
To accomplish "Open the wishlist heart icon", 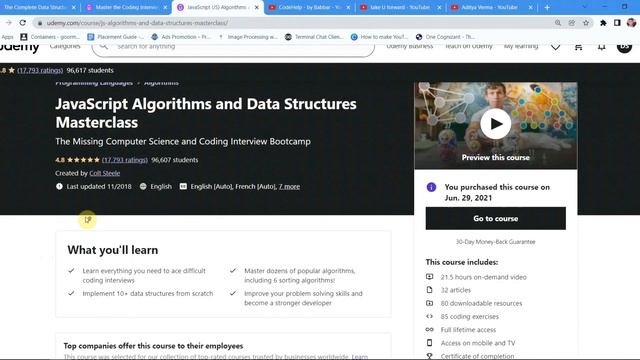I will 556,47.
